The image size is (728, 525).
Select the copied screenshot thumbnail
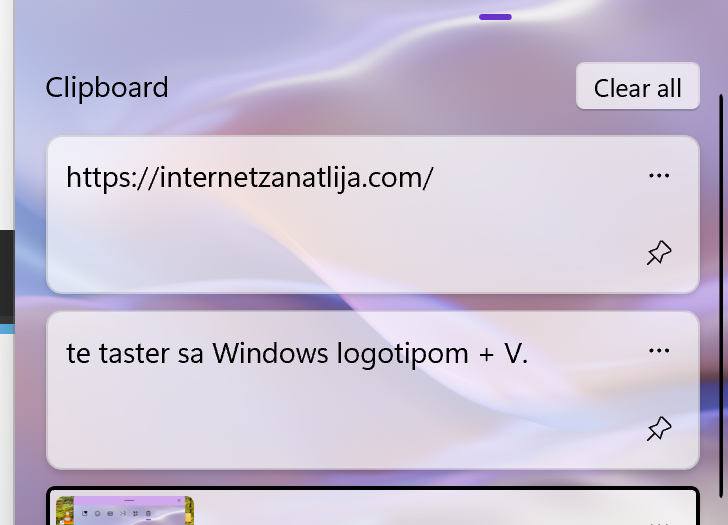[125, 510]
